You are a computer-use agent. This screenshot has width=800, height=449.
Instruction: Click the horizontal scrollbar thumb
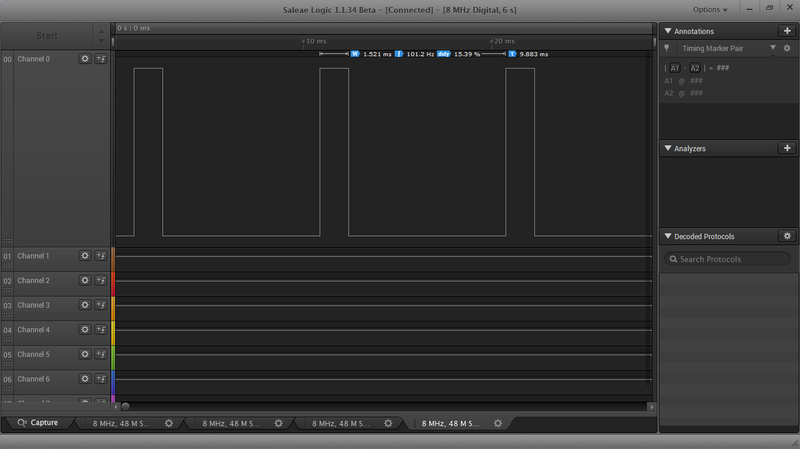tap(126, 407)
